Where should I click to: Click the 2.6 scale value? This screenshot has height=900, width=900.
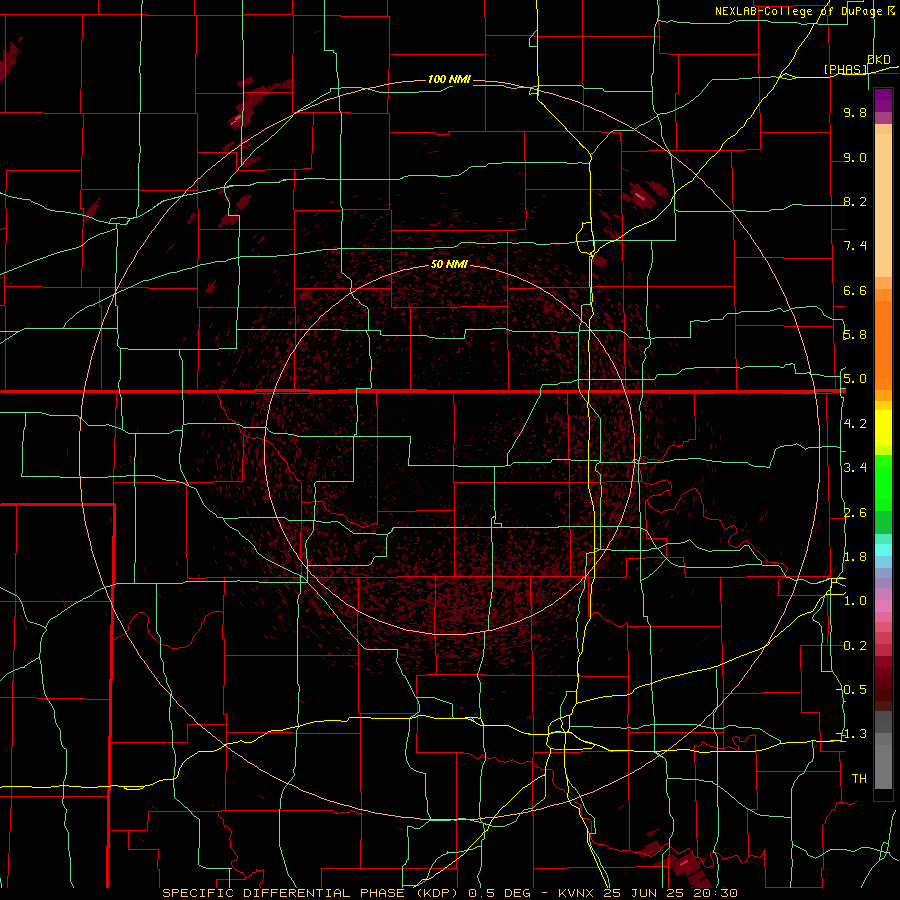(855, 513)
